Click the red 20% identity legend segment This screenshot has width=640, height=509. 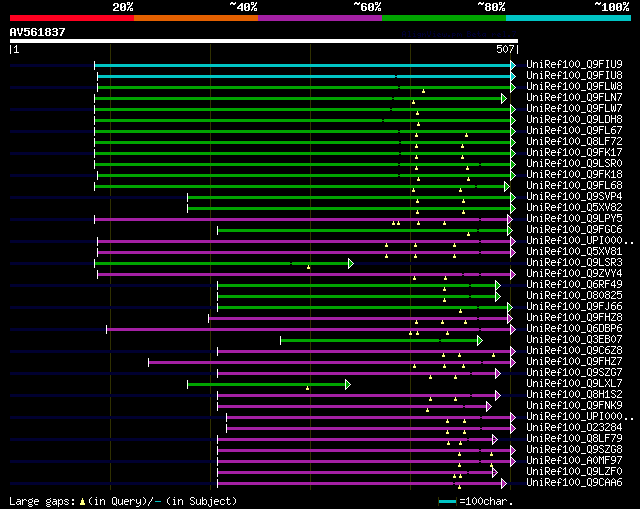(x=72, y=18)
